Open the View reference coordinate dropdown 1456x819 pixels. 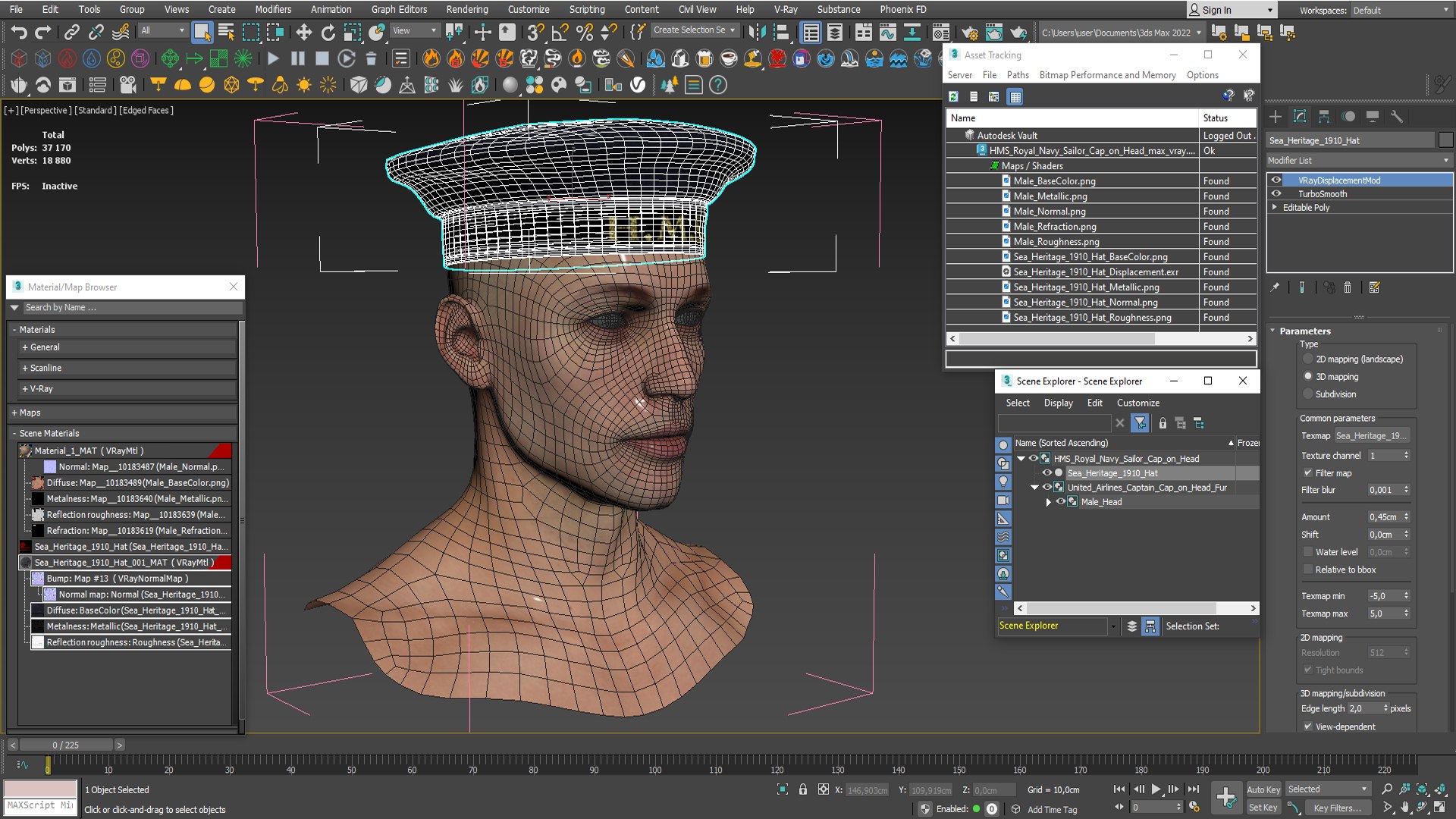[414, 31]
